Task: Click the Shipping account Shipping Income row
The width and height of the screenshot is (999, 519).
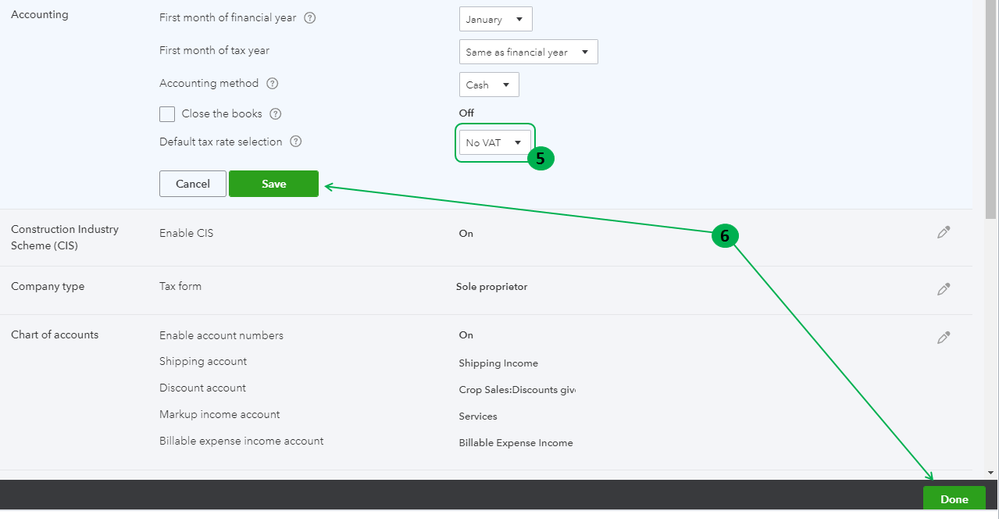Action: click(x=203, y=361)
